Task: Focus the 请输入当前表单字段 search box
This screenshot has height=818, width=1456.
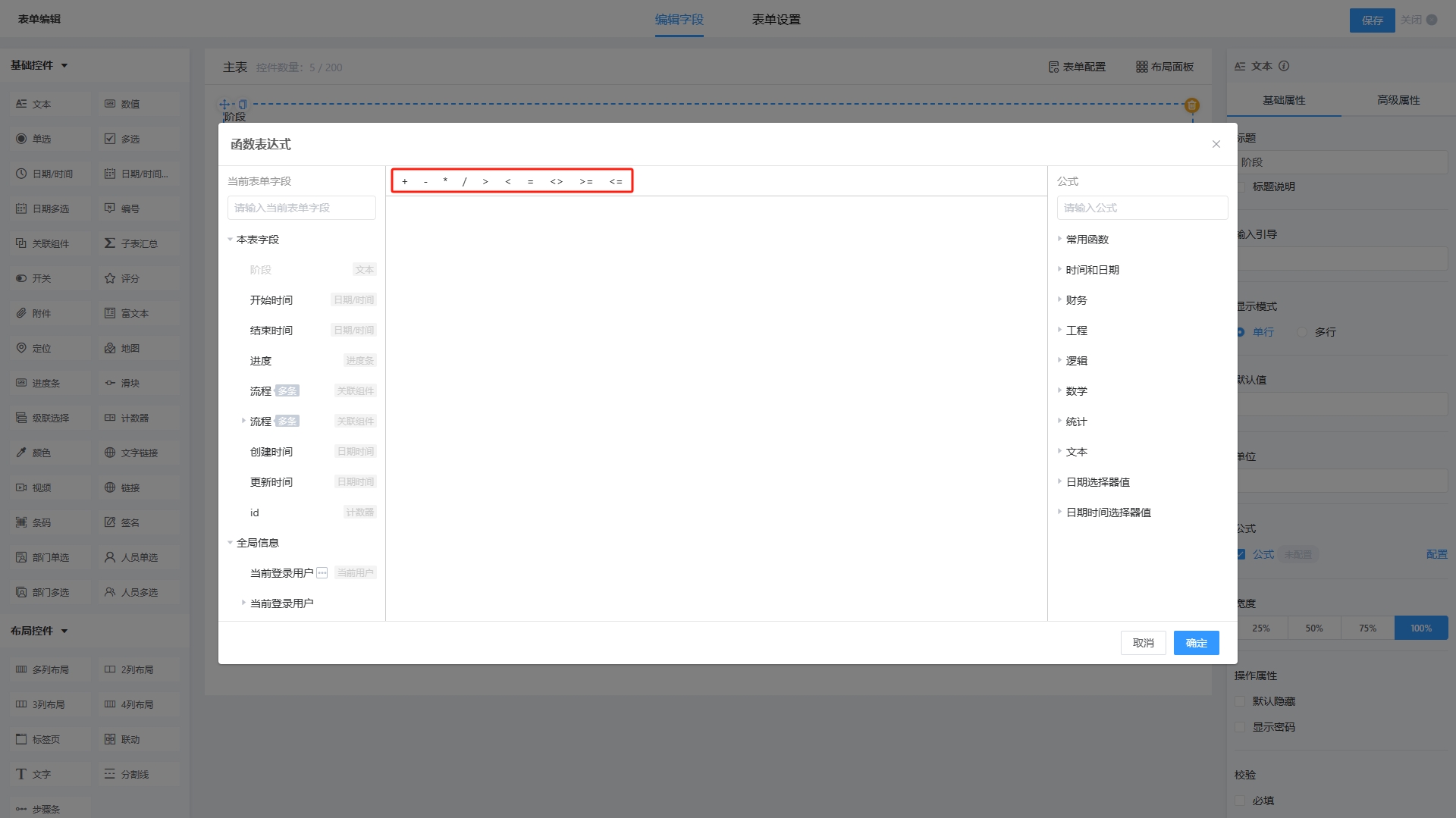Action: pos(302,208)
